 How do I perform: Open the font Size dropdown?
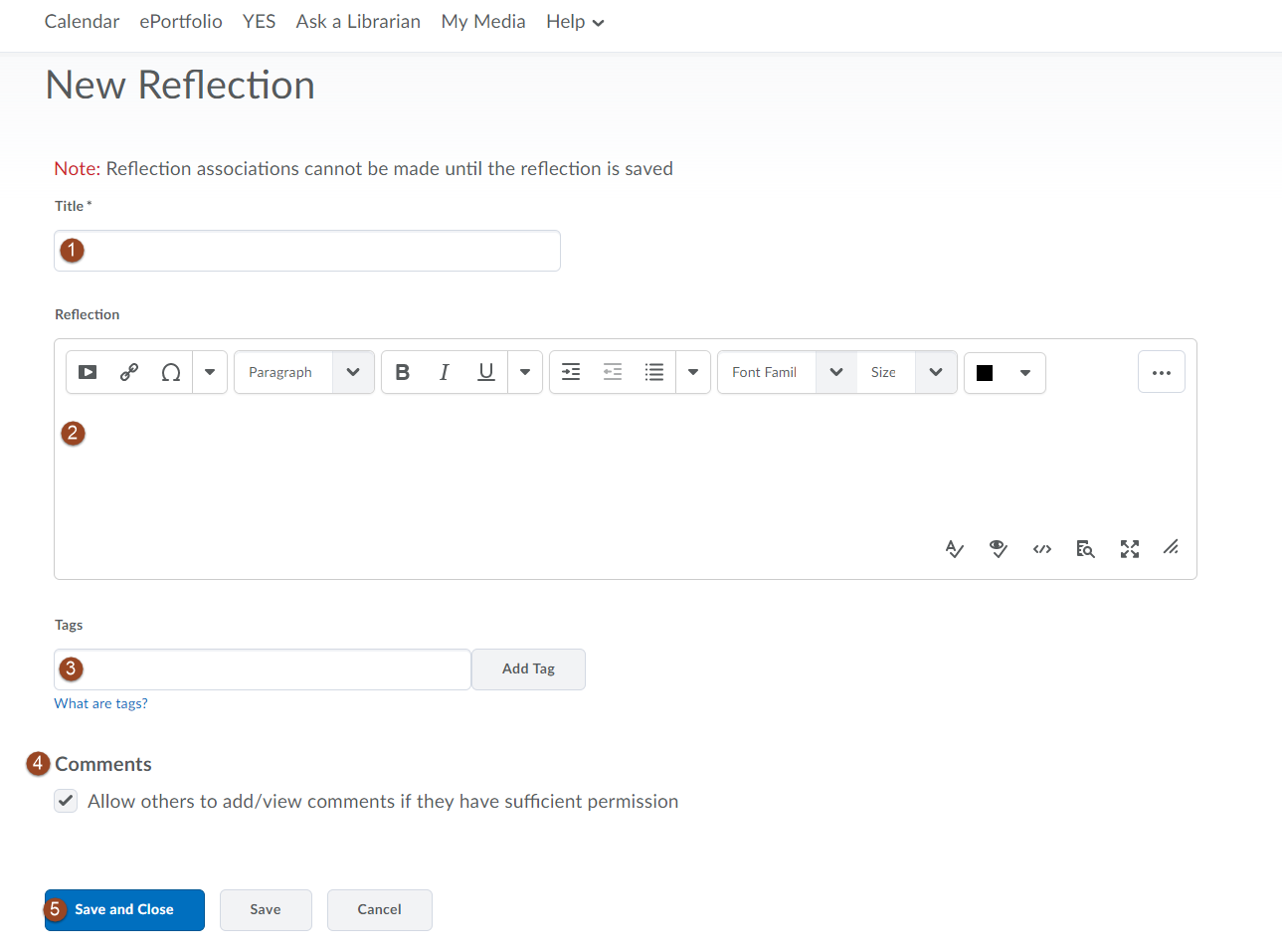click(x=907, y=372)
